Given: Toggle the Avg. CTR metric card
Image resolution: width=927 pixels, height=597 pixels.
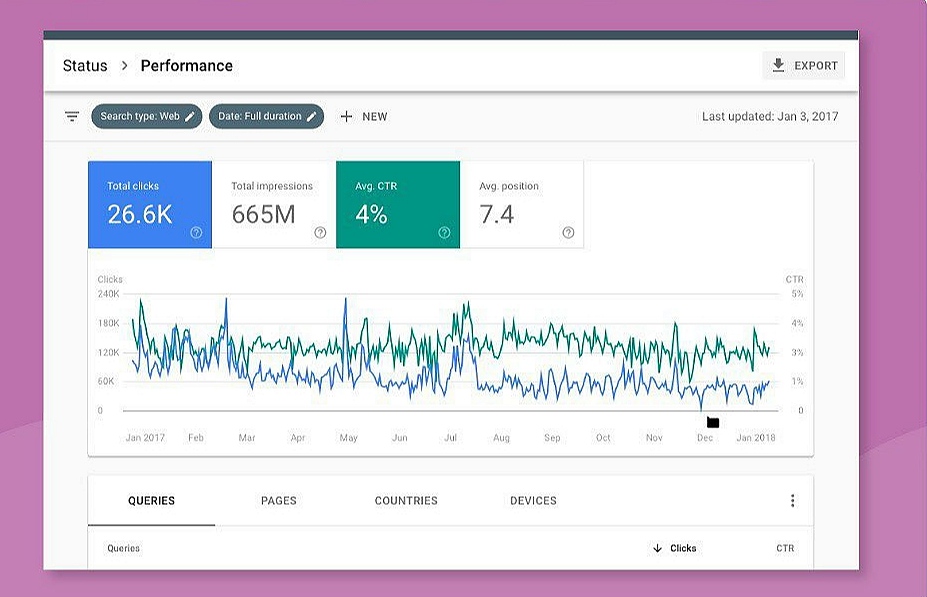Looking at the screenshot, I should pyautogui.click(x=398, y=205).
